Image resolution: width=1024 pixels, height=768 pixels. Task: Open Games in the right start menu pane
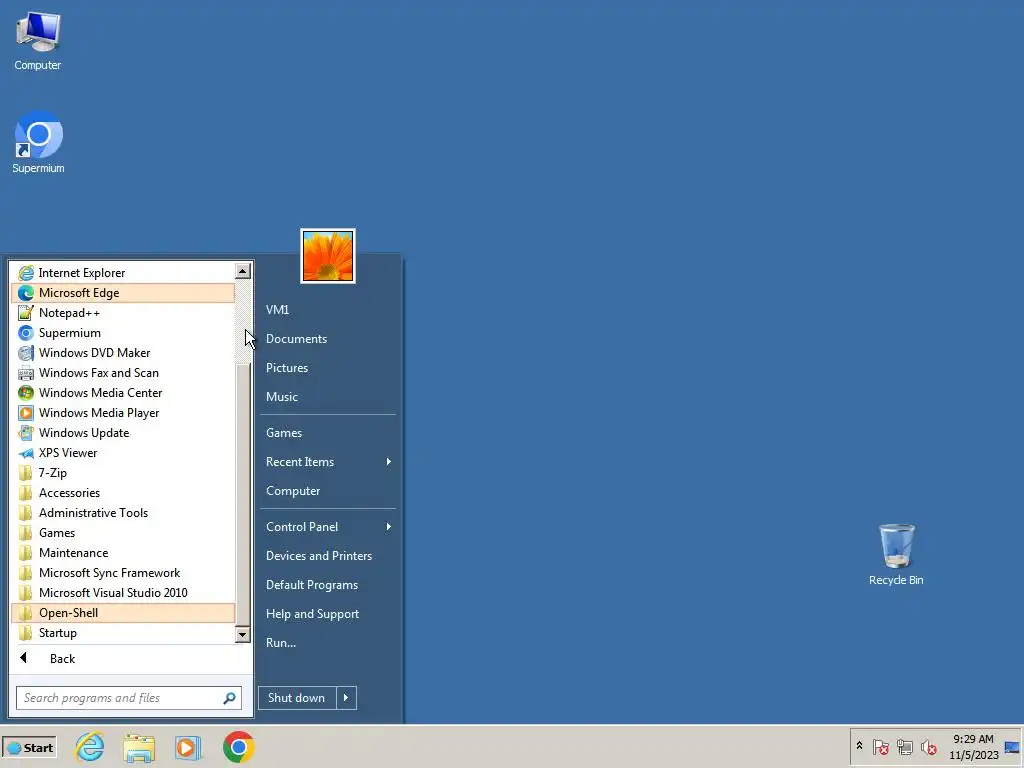(x=328, y=433)
